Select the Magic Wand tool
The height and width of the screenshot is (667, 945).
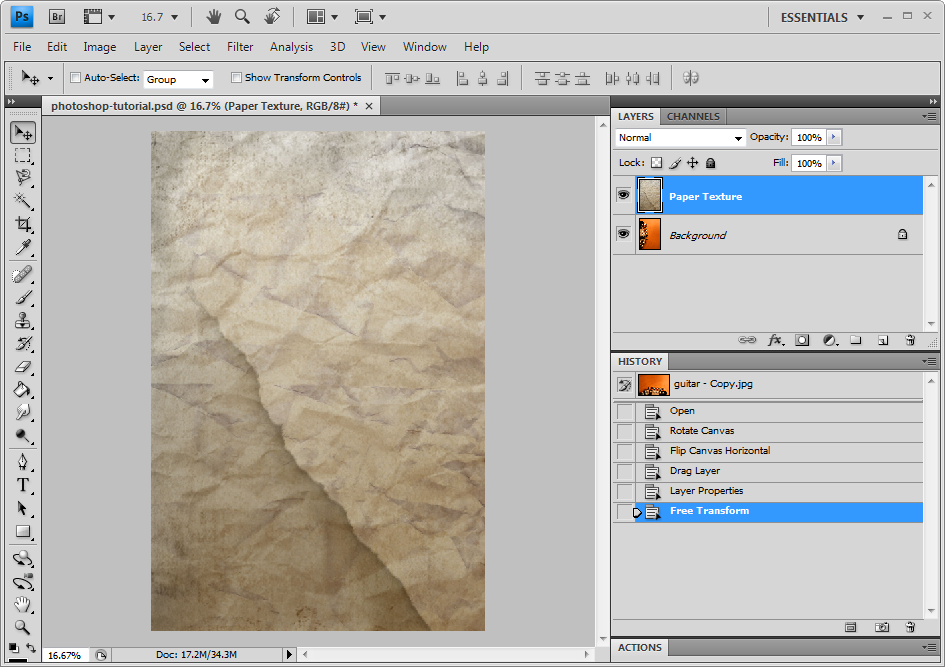pyautogui.click(x=22, y=201)
